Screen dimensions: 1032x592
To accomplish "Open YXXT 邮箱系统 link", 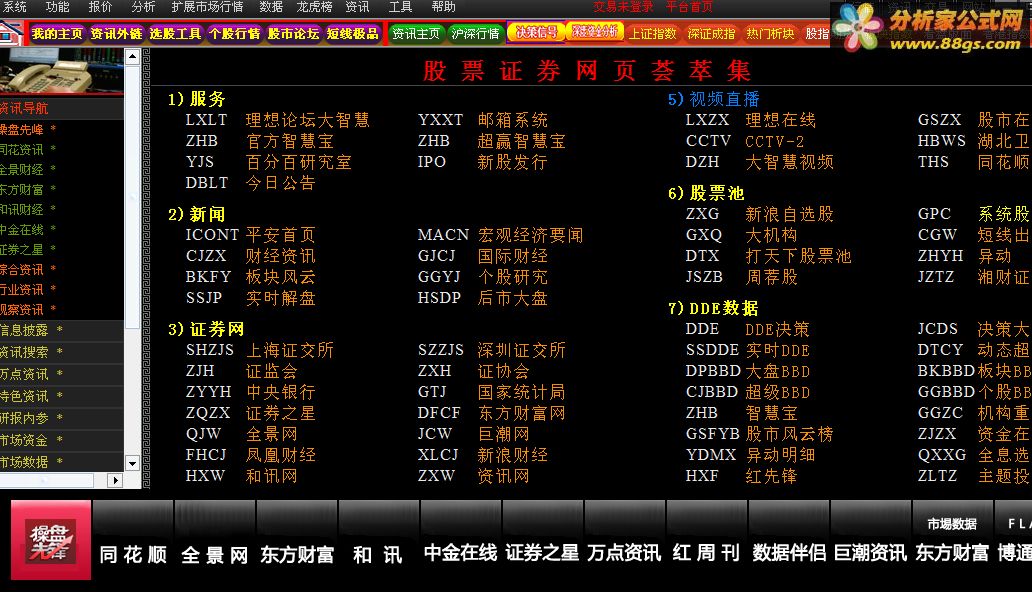I will (x=482, y=120).
